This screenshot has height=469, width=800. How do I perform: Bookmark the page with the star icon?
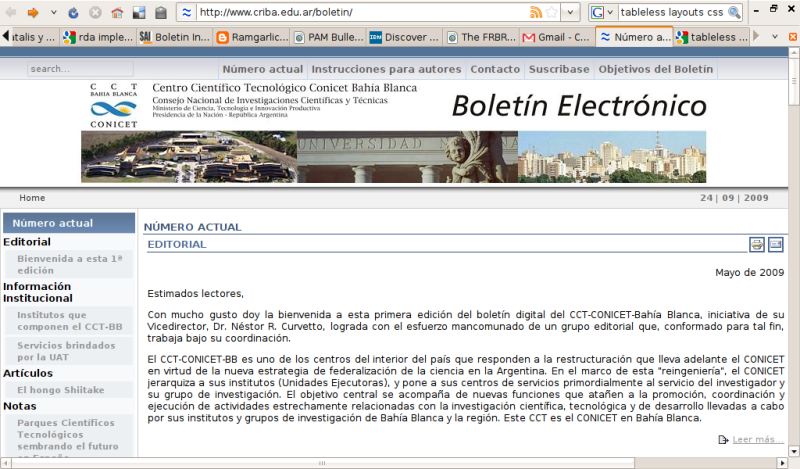coord(552,12)
